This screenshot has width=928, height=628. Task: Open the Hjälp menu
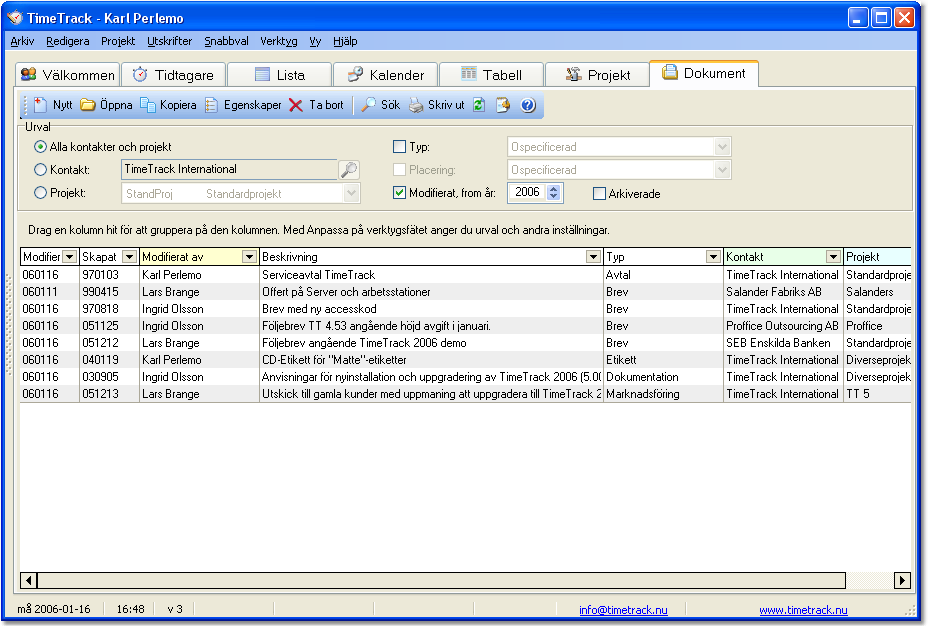point(345,41)
